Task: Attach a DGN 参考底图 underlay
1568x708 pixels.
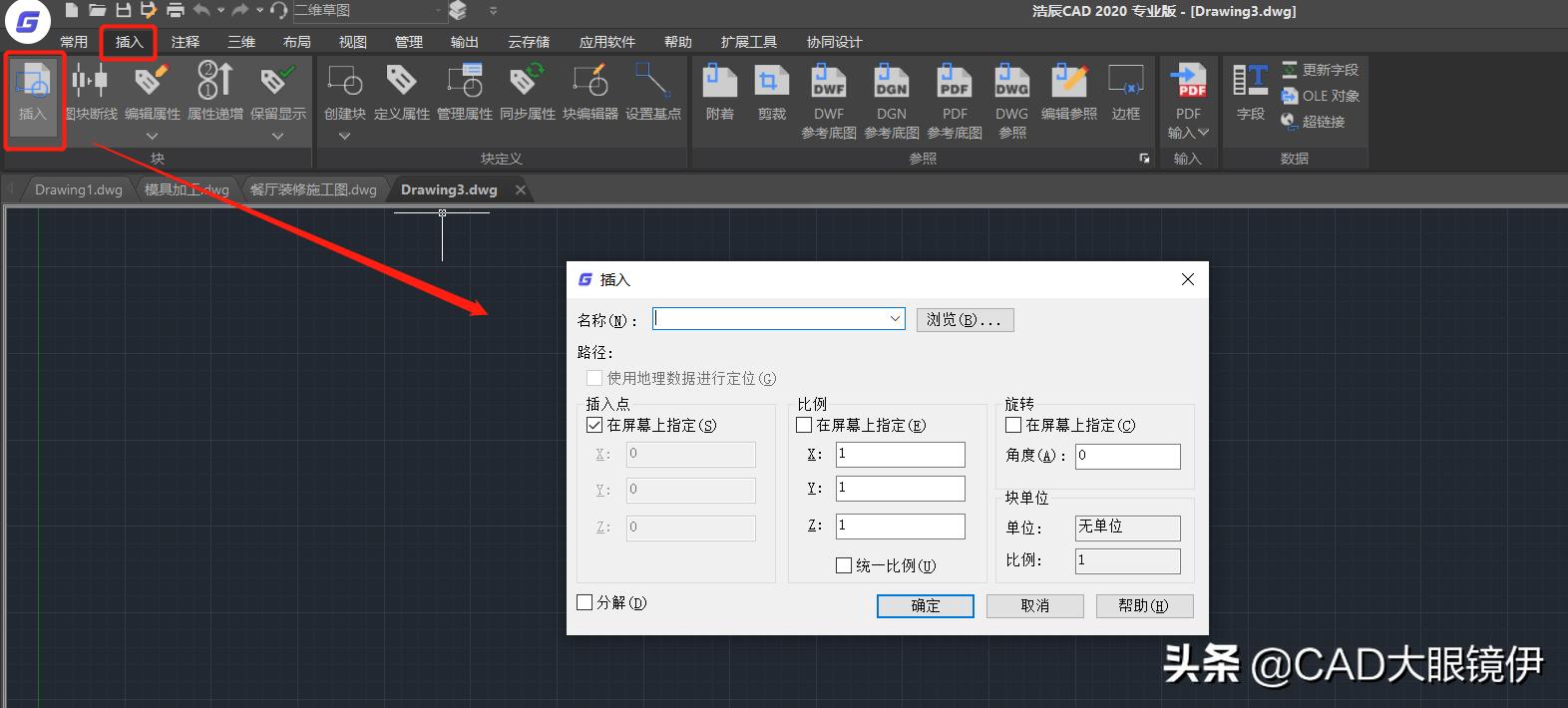Action: [x=892, y=100]
